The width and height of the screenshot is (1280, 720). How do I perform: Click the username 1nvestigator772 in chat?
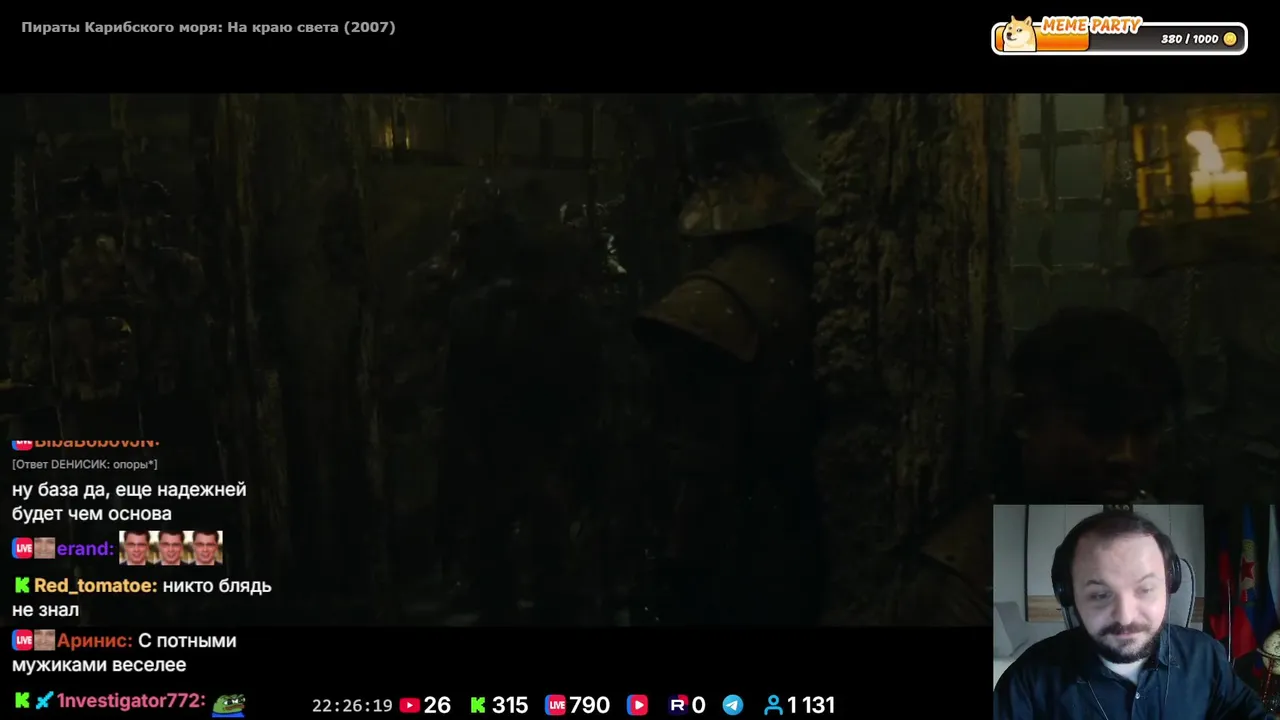(131, 701)
